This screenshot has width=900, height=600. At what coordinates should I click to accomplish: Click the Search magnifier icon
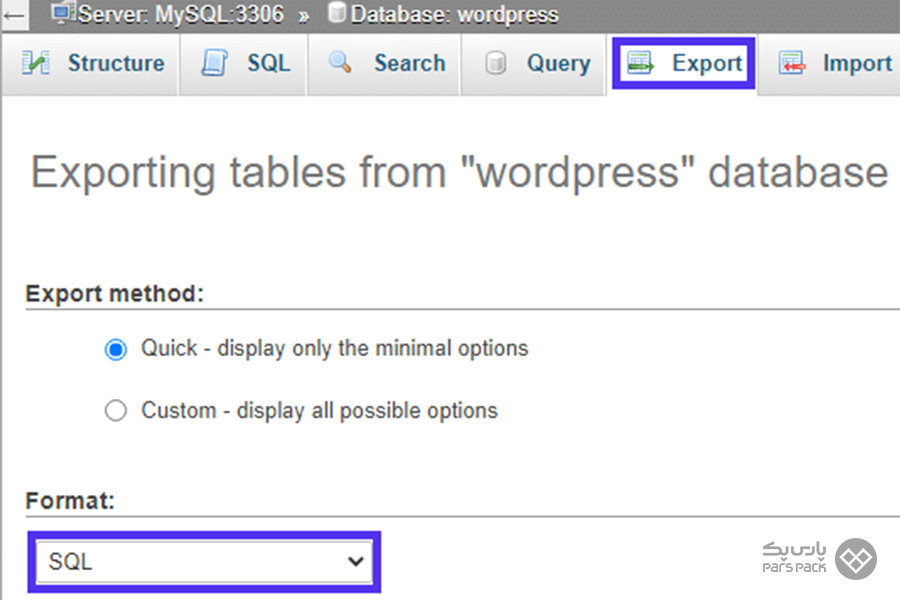pos(340,62)
